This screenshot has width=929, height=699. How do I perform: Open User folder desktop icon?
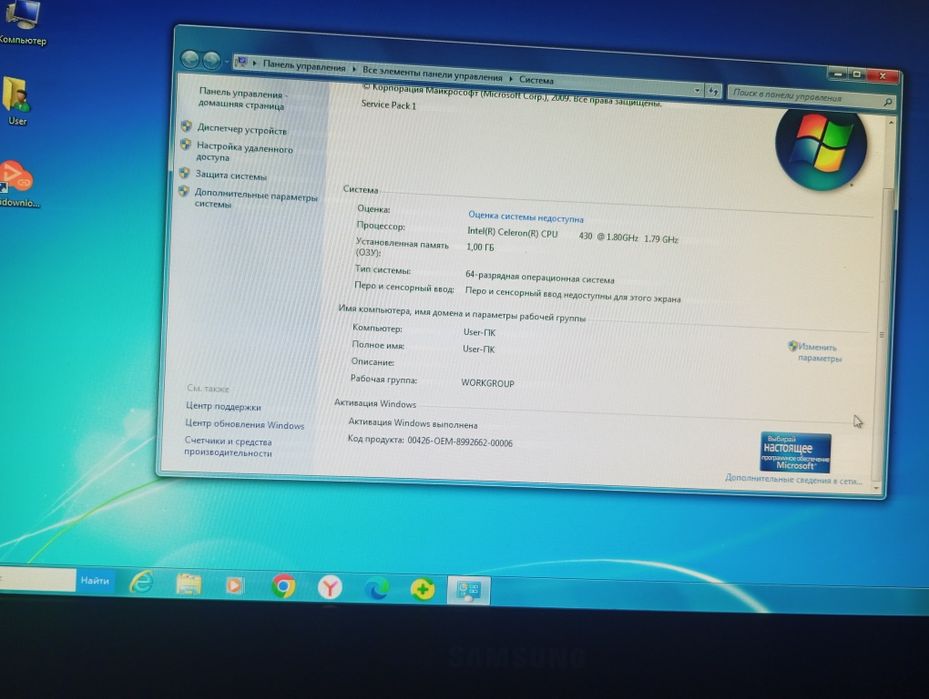click(17, 101)
